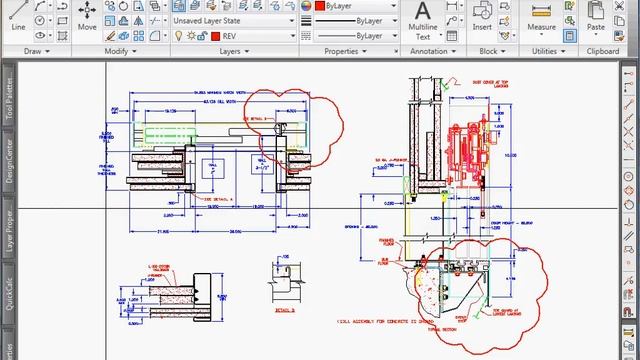Select the Rotate tool
Screen dimensions: 640x360
pos(124,6)
